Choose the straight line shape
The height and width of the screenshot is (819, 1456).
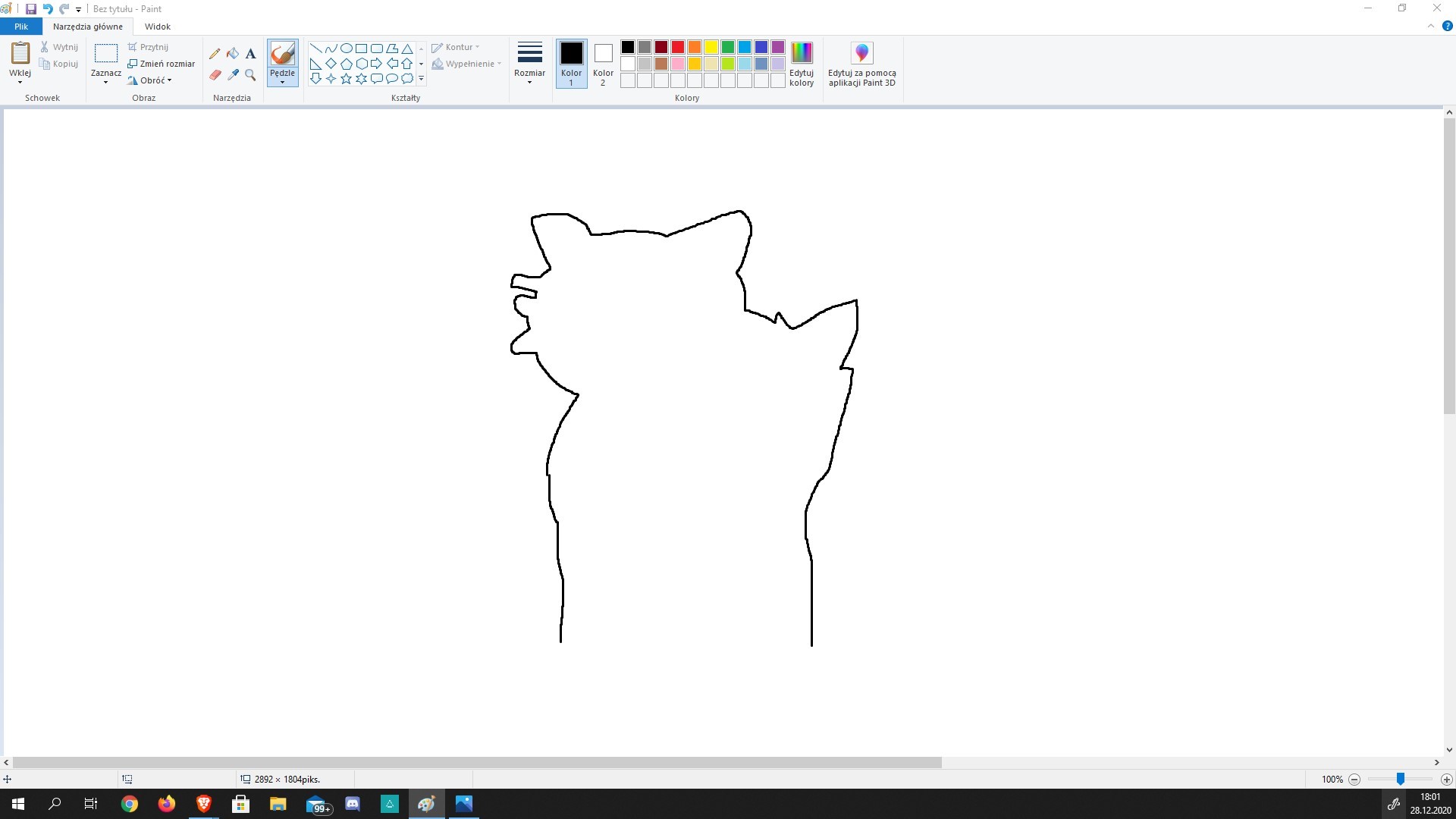tap(315, 48)
